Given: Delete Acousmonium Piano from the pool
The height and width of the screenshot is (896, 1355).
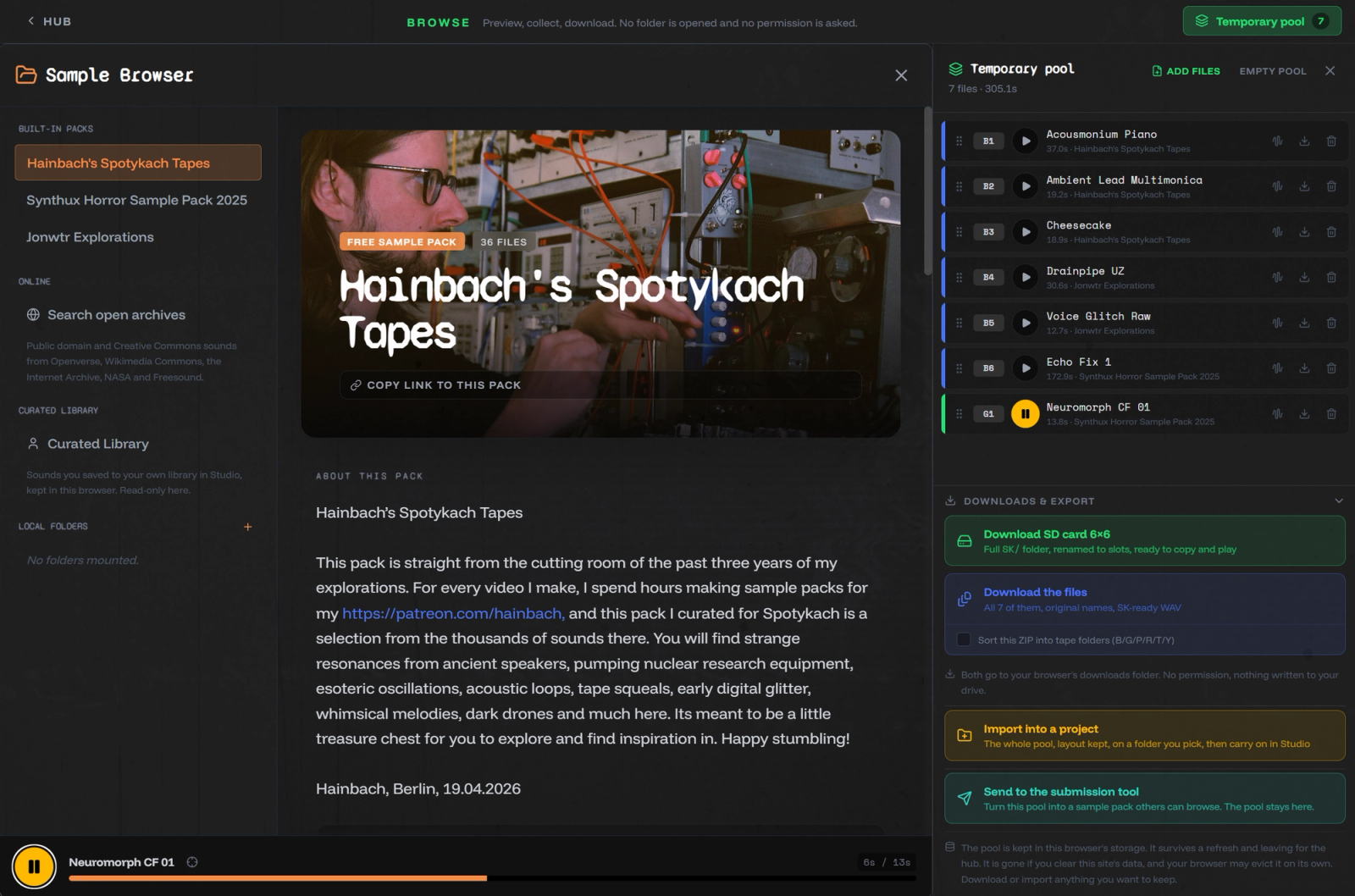Looking at the screenshot, I should pos(1331,141).
